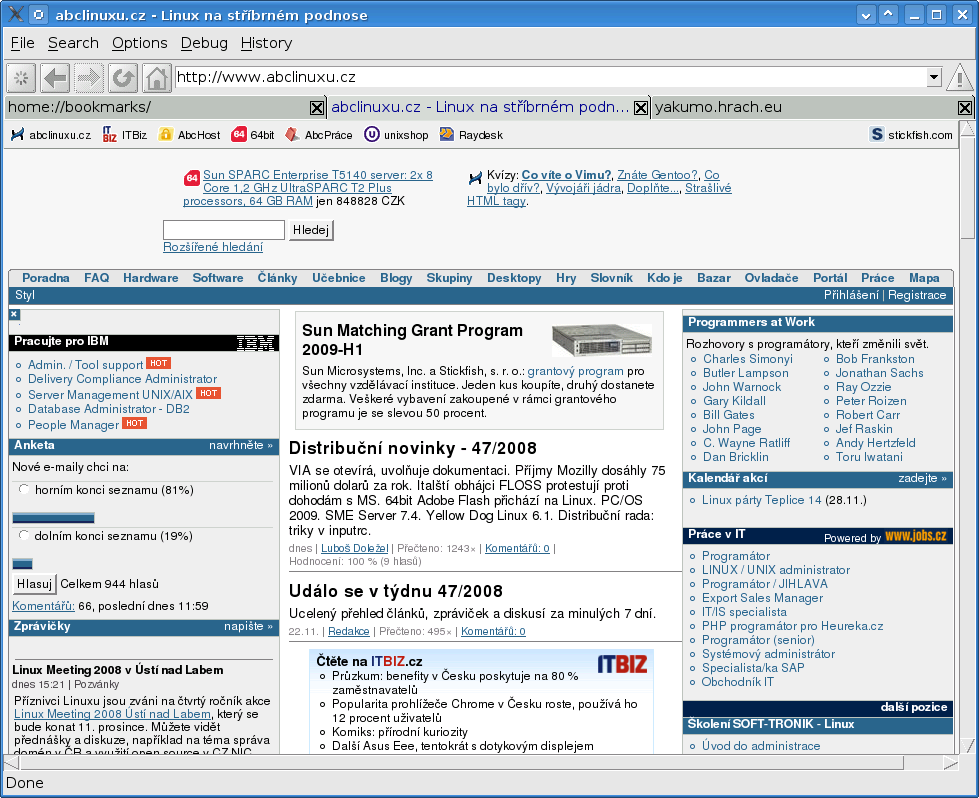The height and width of the screenshot is (798, 979).
Task: Select radio 'horním konci seznamu (81%)'
Action: pyautogui.click(x=24, y=489)
